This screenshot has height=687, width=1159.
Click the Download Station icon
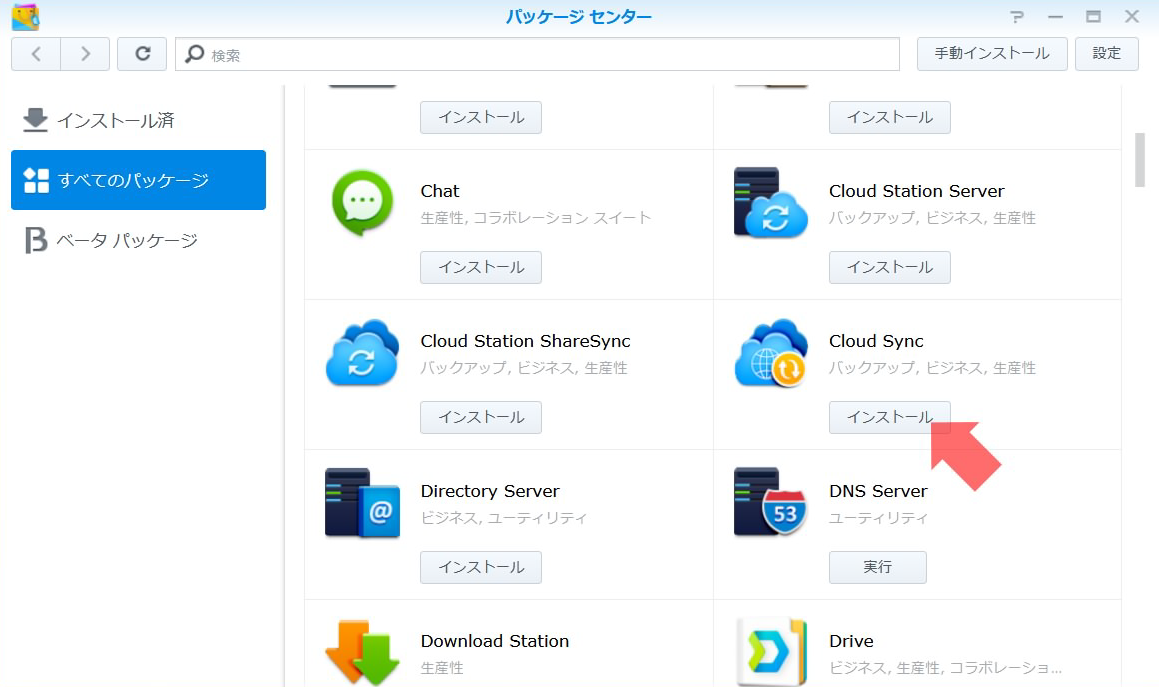pos(362,652)
